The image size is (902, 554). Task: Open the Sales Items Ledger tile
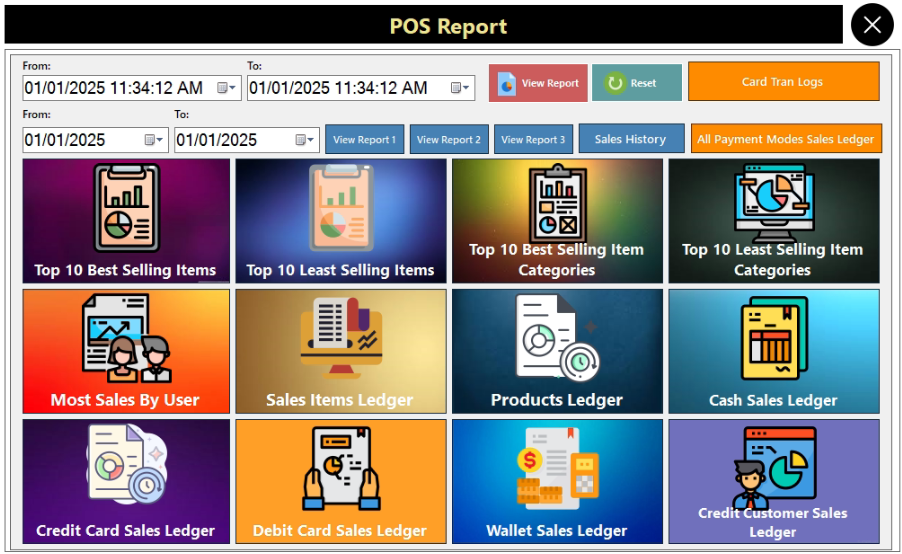coord(341,351)
